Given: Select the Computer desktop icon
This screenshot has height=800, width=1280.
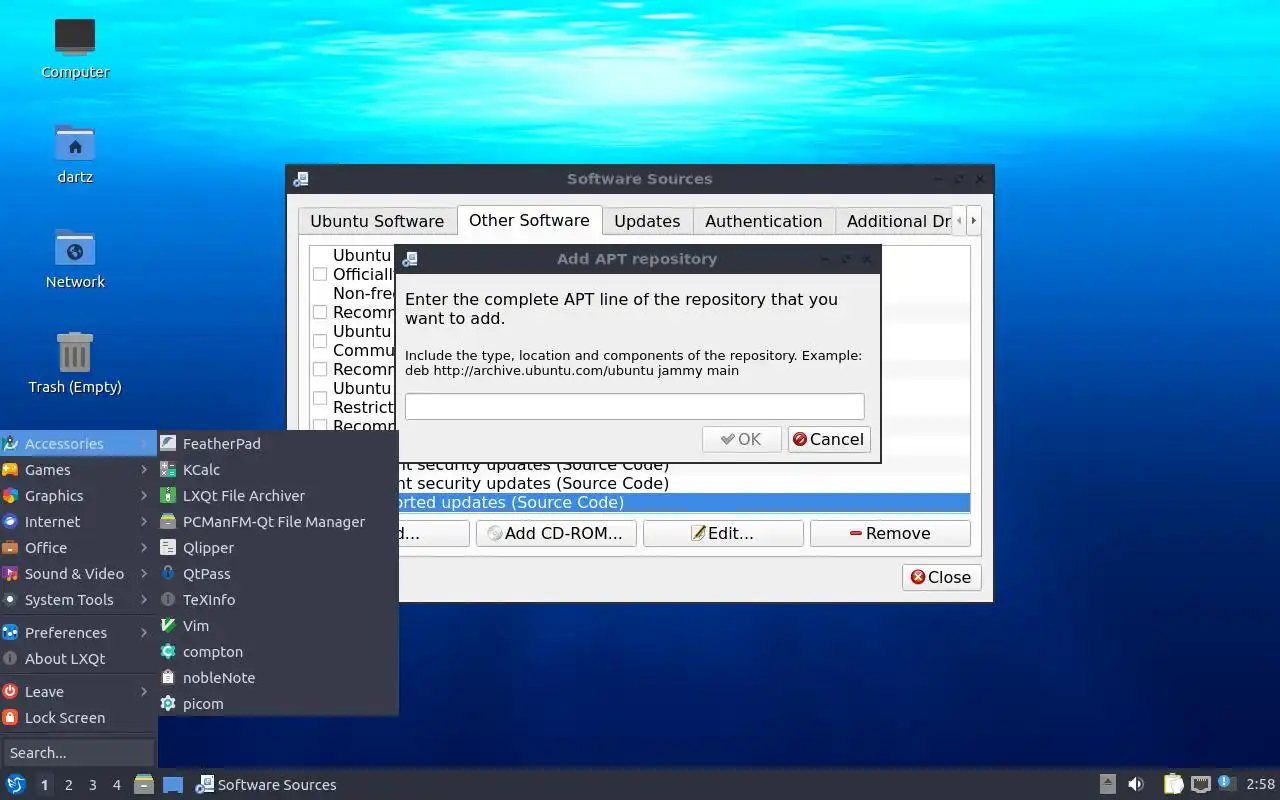Looking at the screenshot, I should pyautogui.click(x=75, y=48).
